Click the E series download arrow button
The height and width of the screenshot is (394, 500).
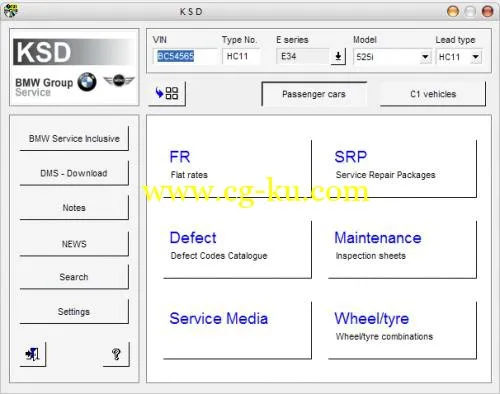338,56
